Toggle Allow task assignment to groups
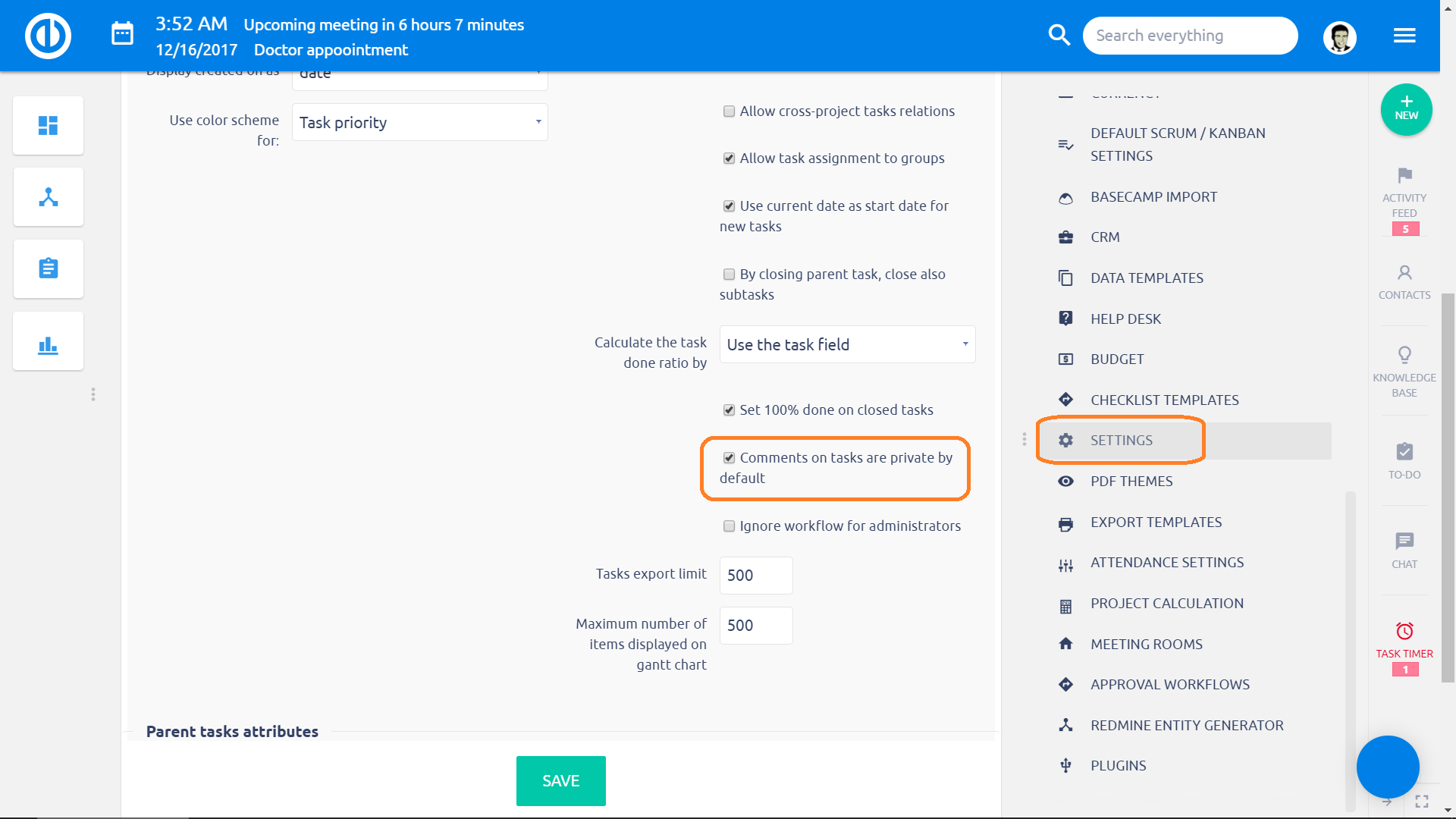Viewport: 1456px width, 819px height. (x=729, y=158)
